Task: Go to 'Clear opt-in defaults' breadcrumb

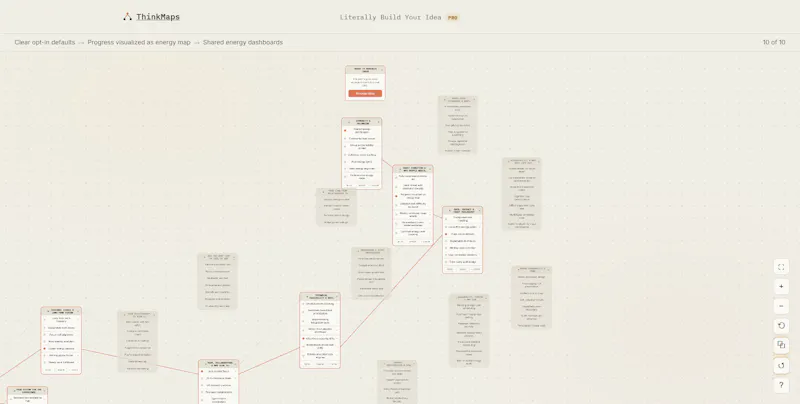Action: click(x=45, y=42)
